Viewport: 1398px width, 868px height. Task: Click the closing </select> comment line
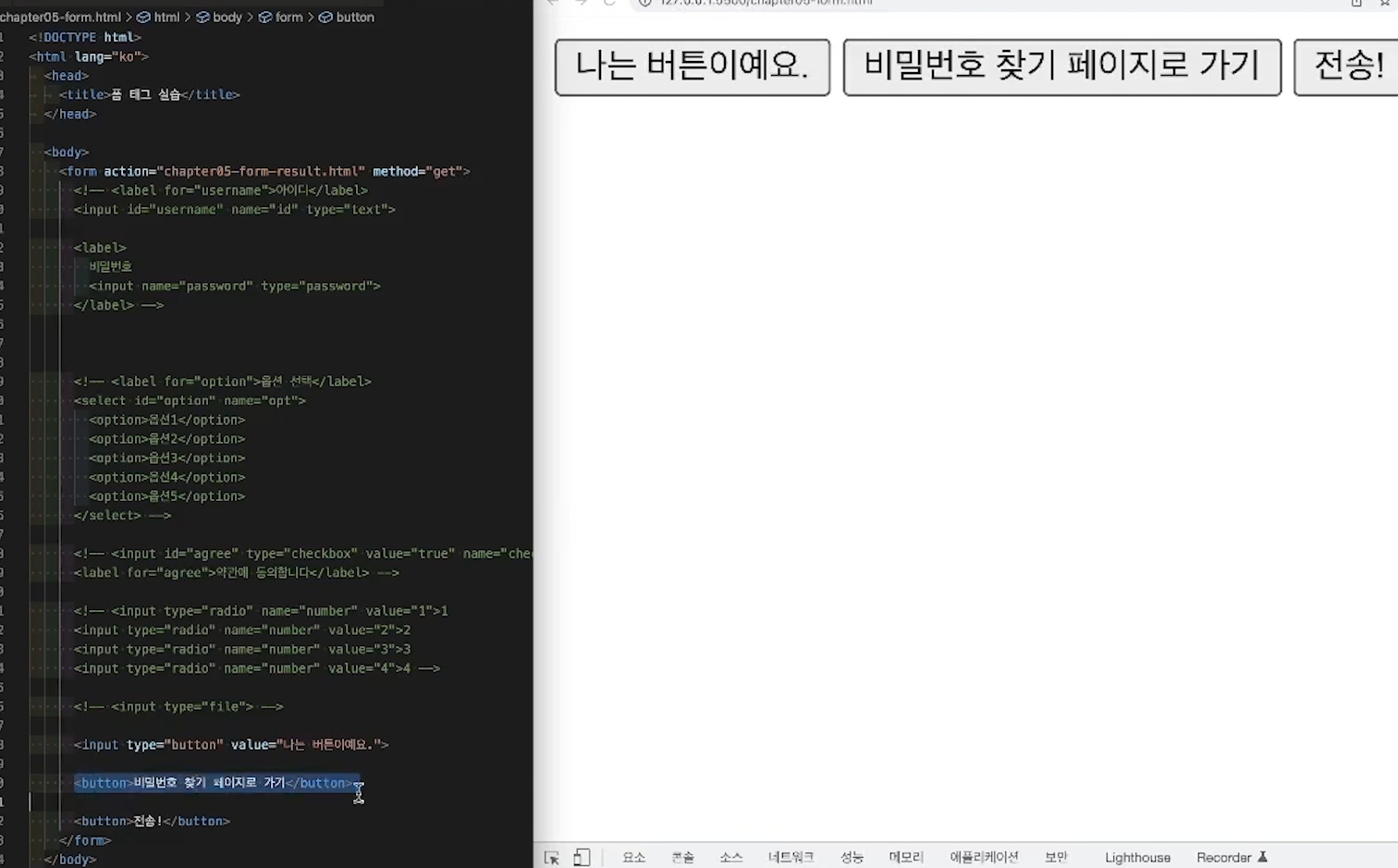pos(123,515)
